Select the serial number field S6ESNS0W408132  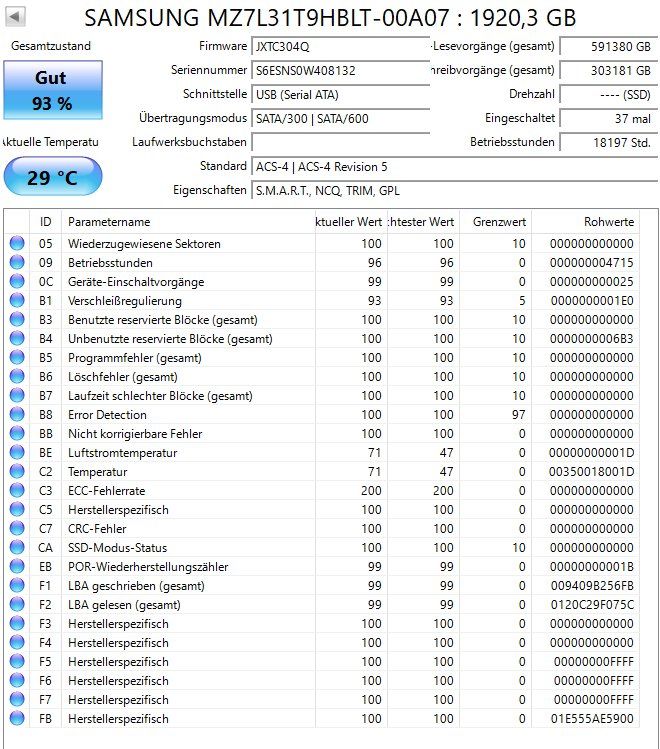(x=341, y=71)
